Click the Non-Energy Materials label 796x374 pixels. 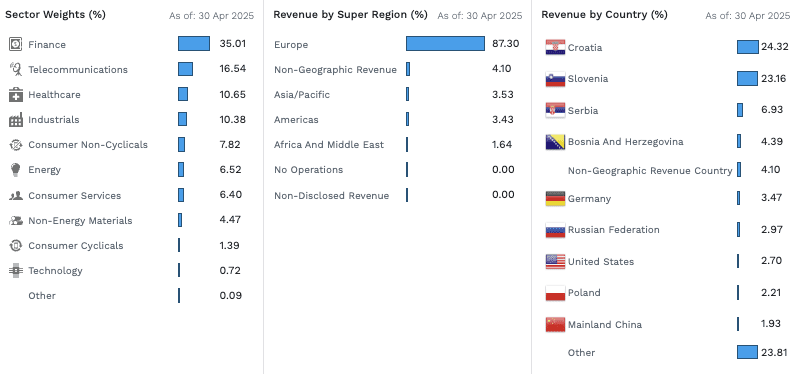(x=80, y=221)
